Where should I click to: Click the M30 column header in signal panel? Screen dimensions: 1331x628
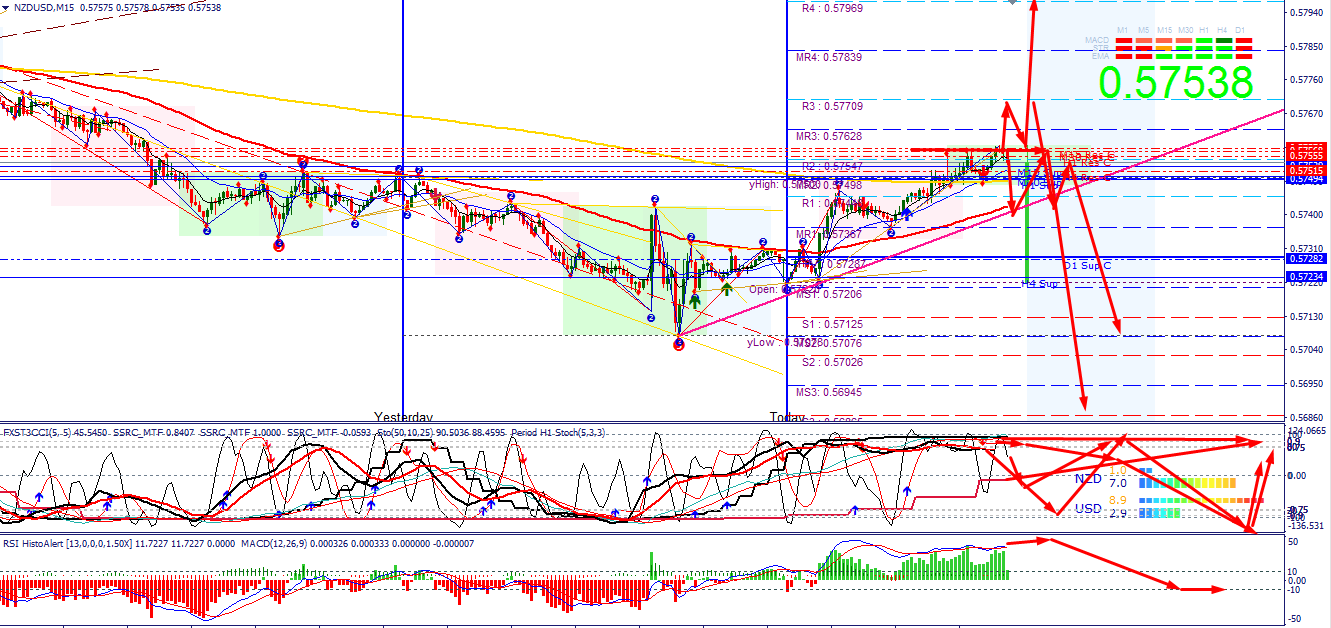click(1185, 31)
